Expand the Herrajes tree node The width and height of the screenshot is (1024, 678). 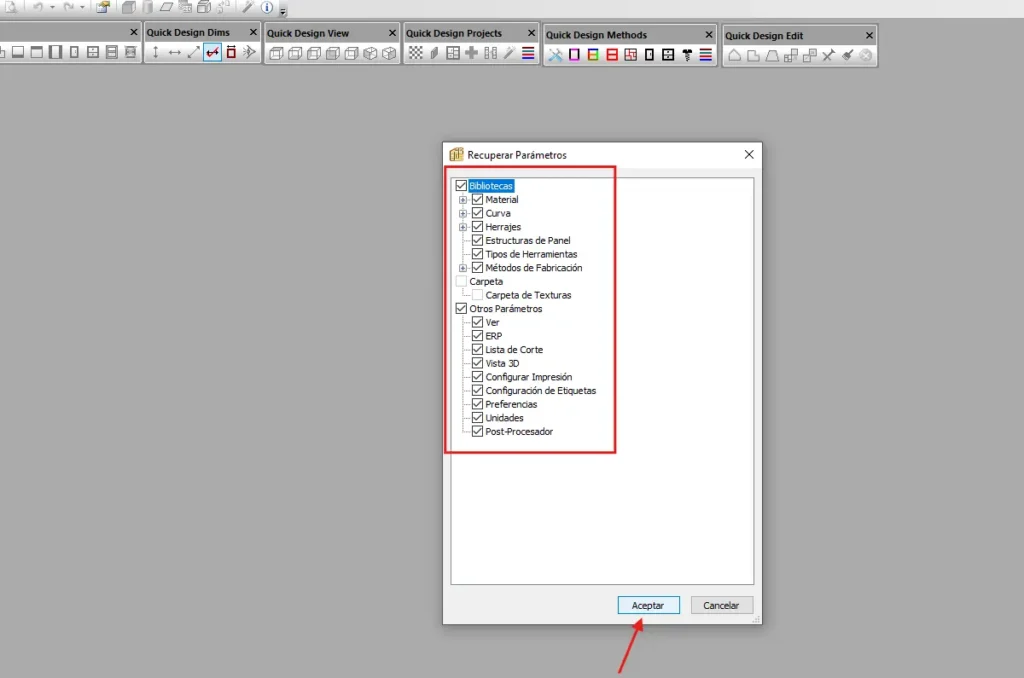[x=463, y=227]
